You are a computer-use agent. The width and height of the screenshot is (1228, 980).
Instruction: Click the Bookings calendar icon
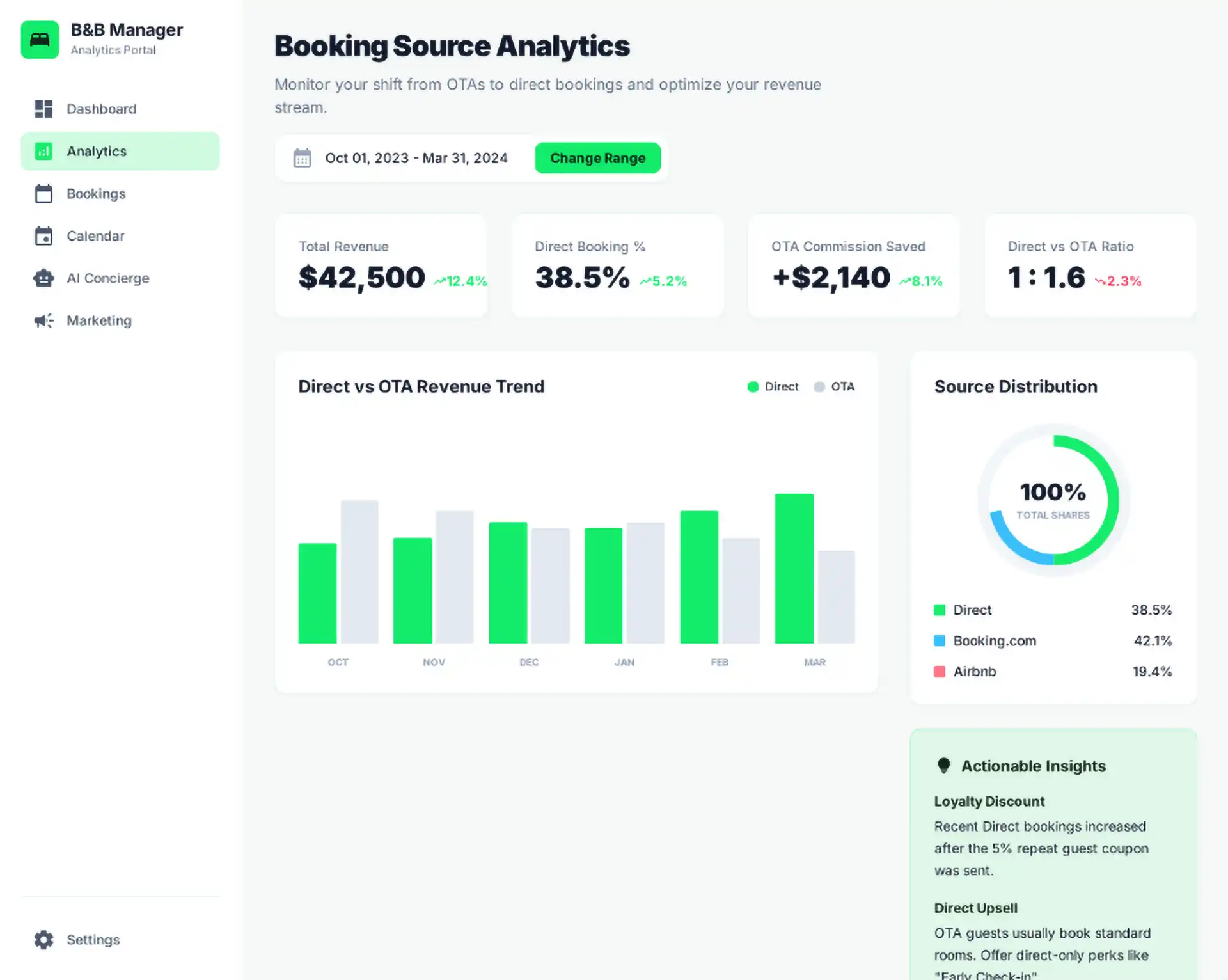[x=43, y=194]
